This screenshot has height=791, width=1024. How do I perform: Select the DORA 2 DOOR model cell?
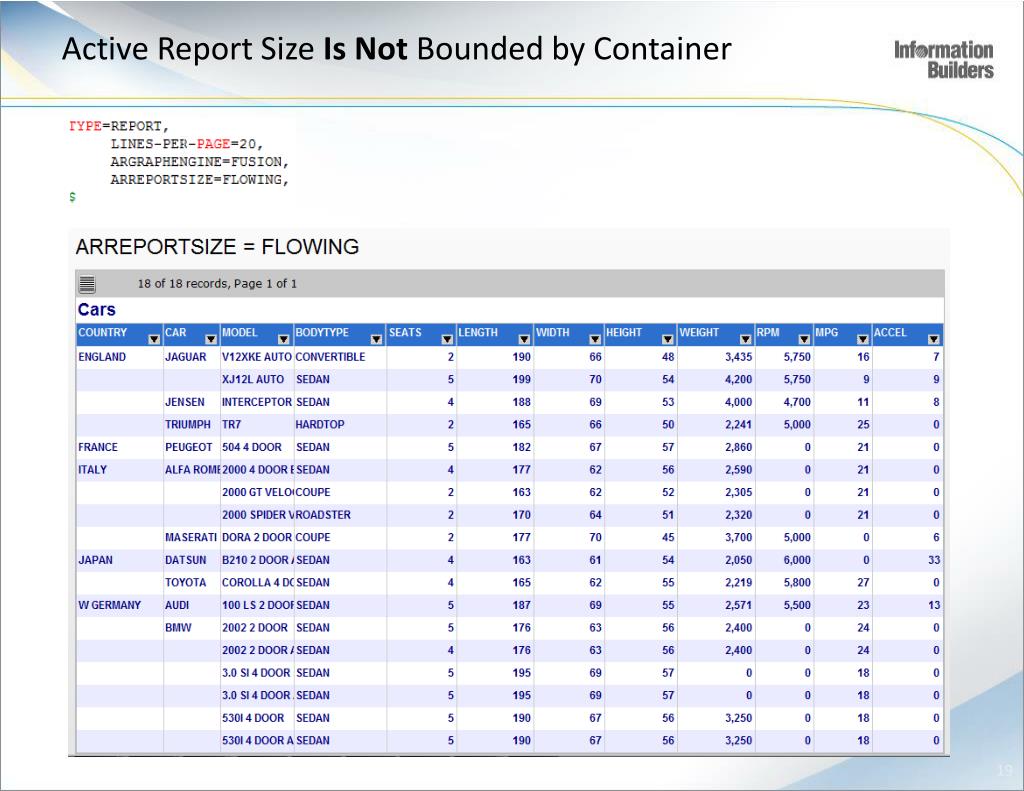click(x=257, y=538)
